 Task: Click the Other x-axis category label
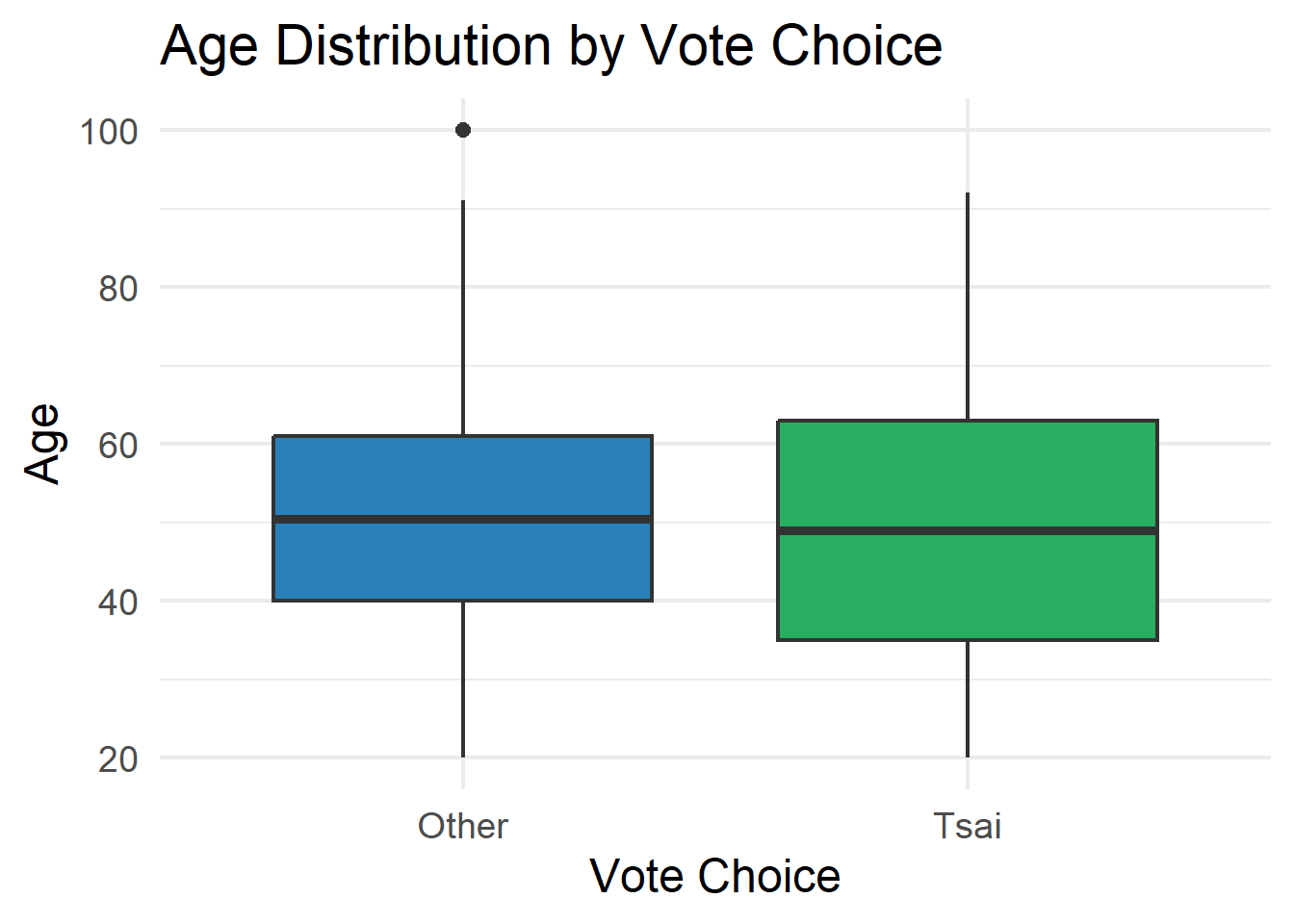point(462,826)
